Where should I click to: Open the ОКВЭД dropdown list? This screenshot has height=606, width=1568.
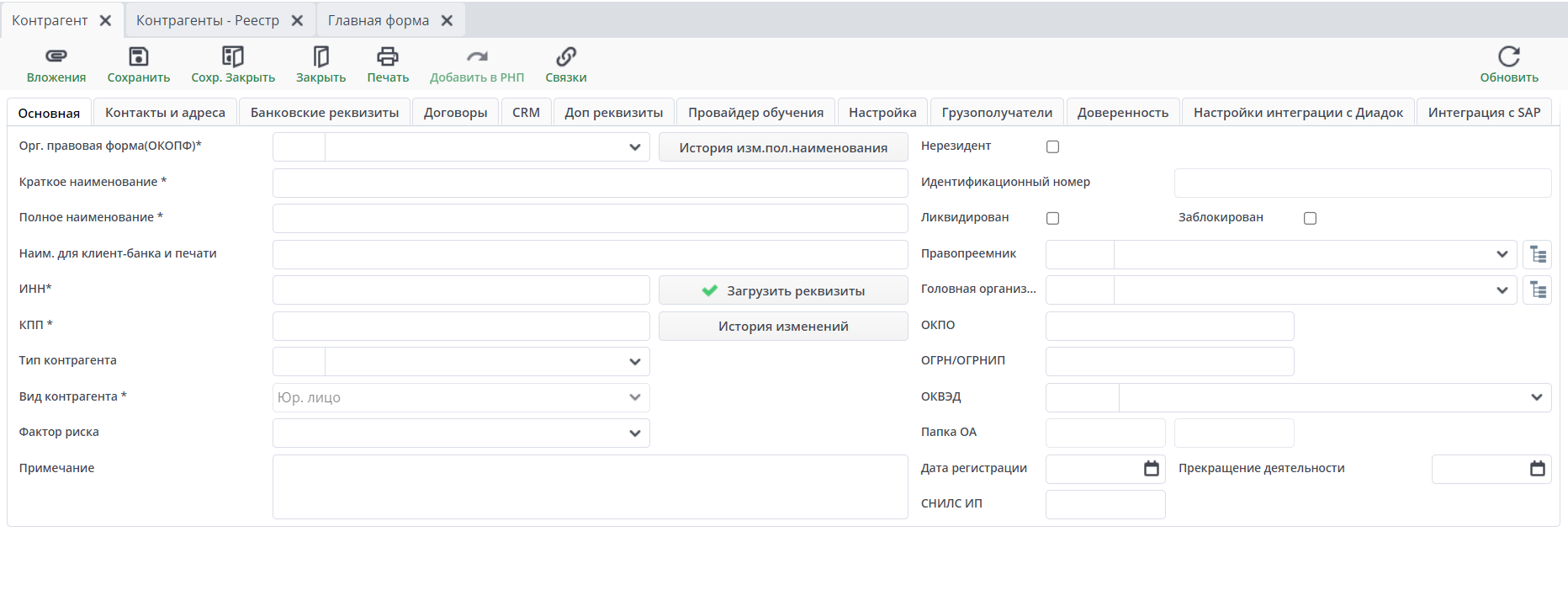pyautogui.click(x=1536, y=397)
